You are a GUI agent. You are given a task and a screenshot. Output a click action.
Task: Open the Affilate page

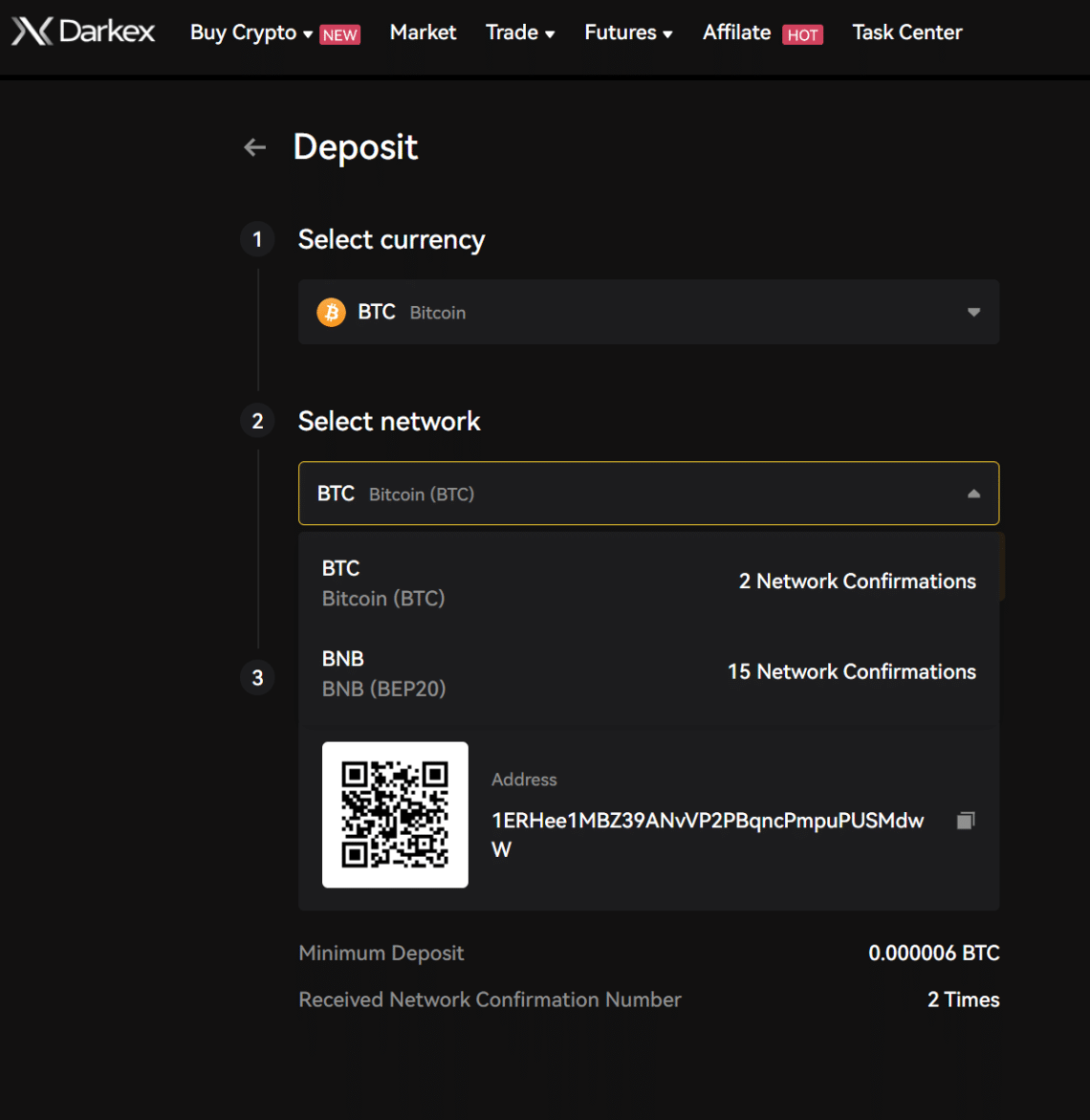(x=736, y=32)
